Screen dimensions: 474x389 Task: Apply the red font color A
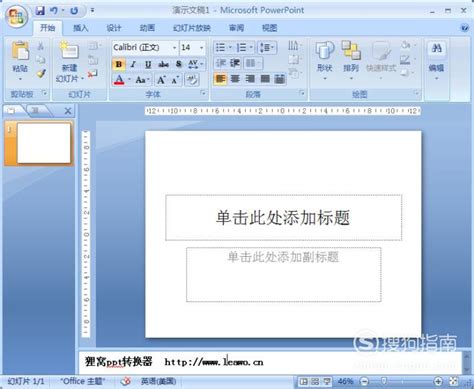pos(119,80)
